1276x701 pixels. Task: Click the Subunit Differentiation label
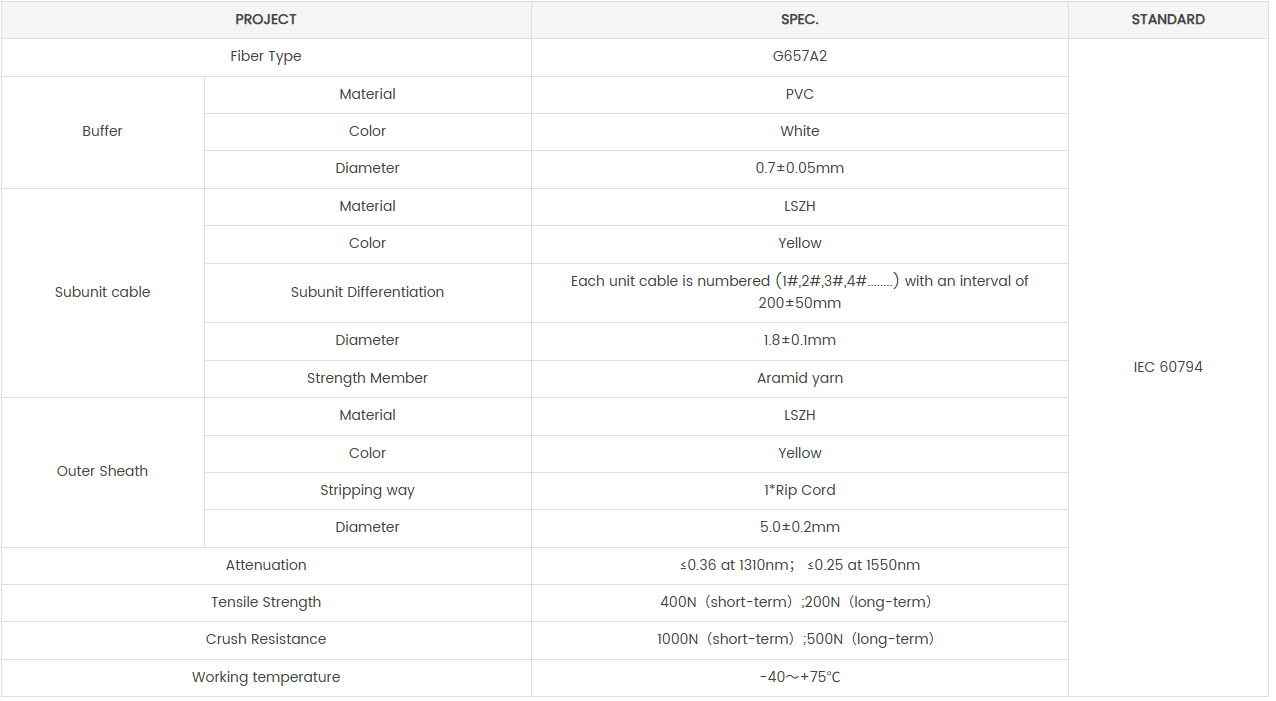[367, 292]
